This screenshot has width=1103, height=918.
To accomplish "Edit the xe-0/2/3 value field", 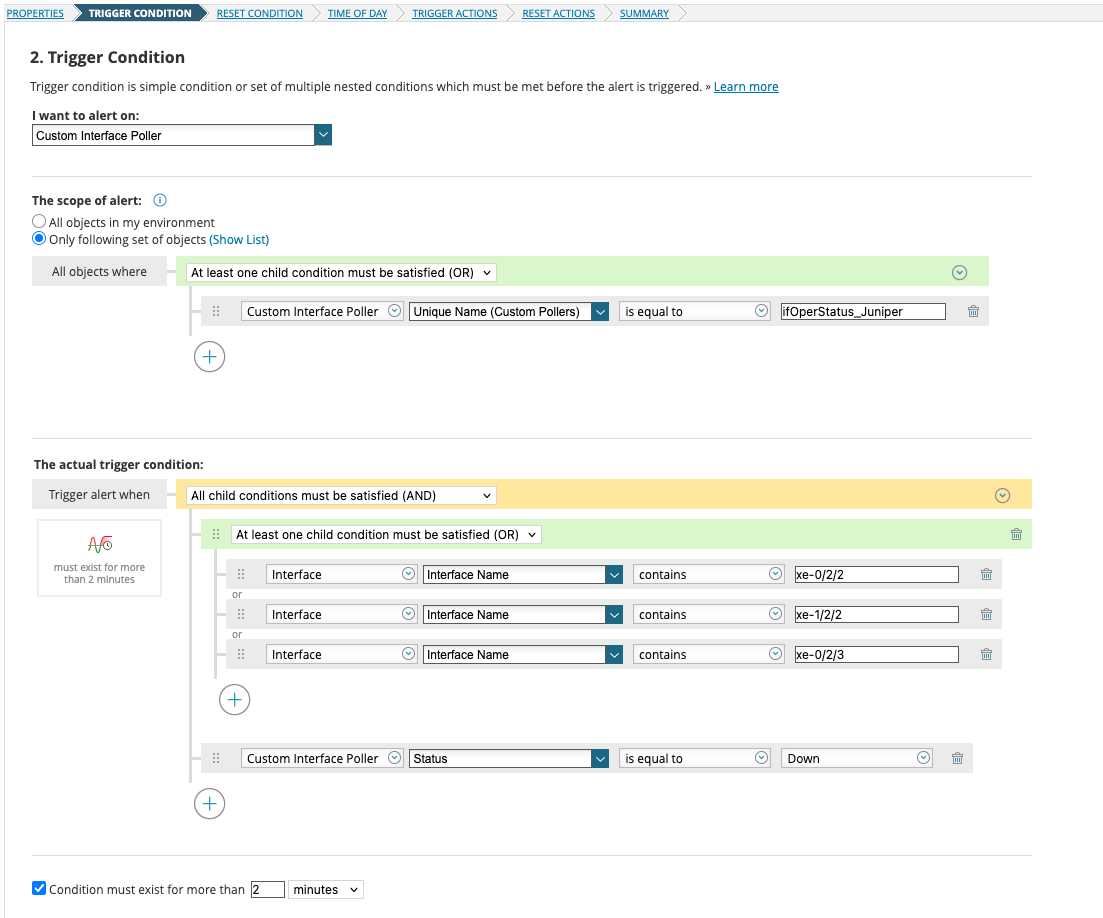I will click(x=876, y=655).
